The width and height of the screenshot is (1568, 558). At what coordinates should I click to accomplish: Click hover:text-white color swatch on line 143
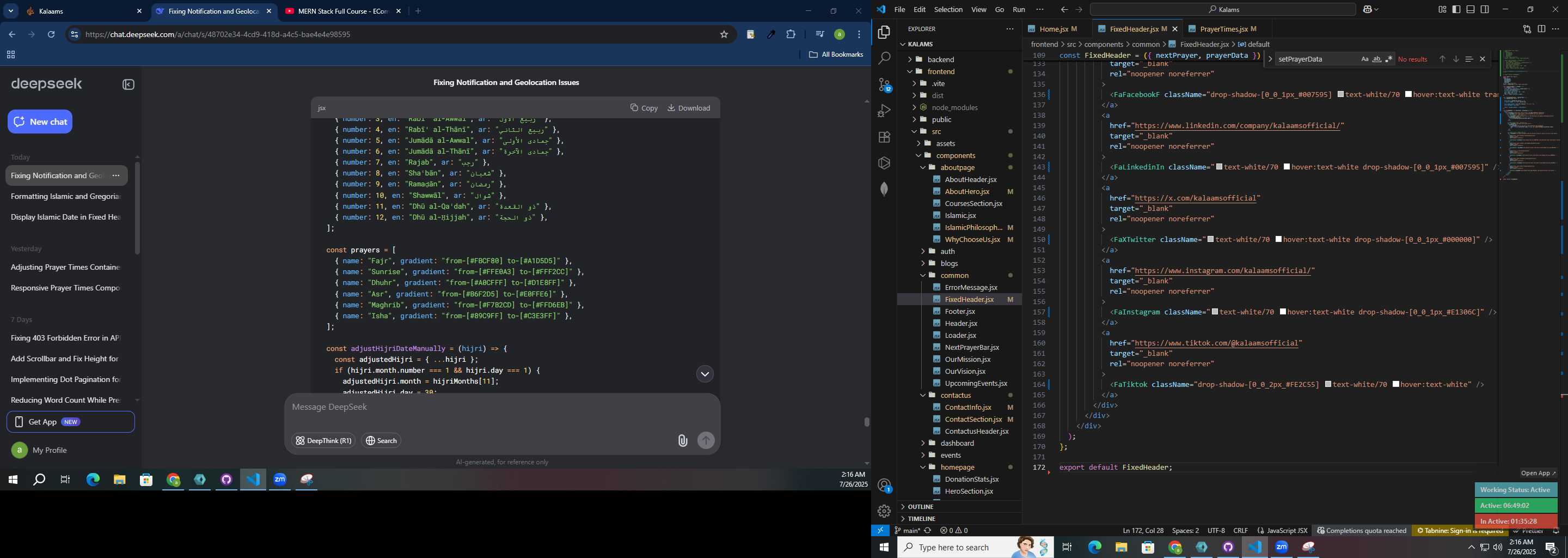point(1288,167)
